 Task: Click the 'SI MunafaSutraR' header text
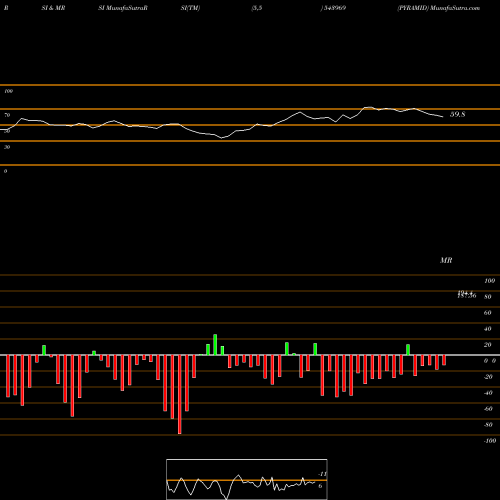point(123,8)
